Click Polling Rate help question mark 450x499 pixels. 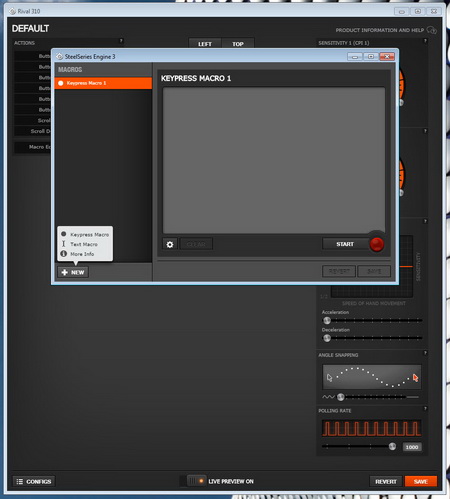425,409
